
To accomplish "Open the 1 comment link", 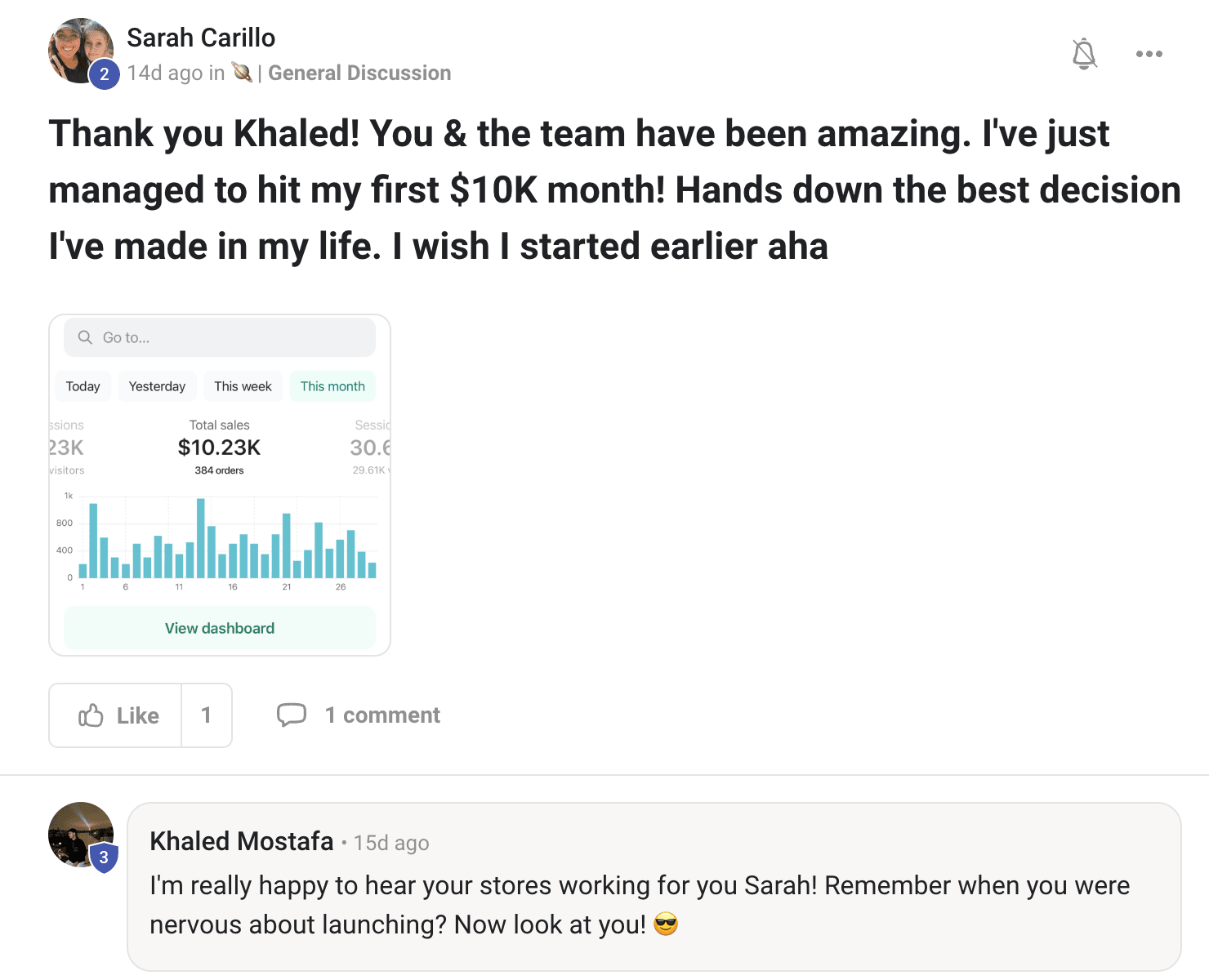I will click(382, 715).
